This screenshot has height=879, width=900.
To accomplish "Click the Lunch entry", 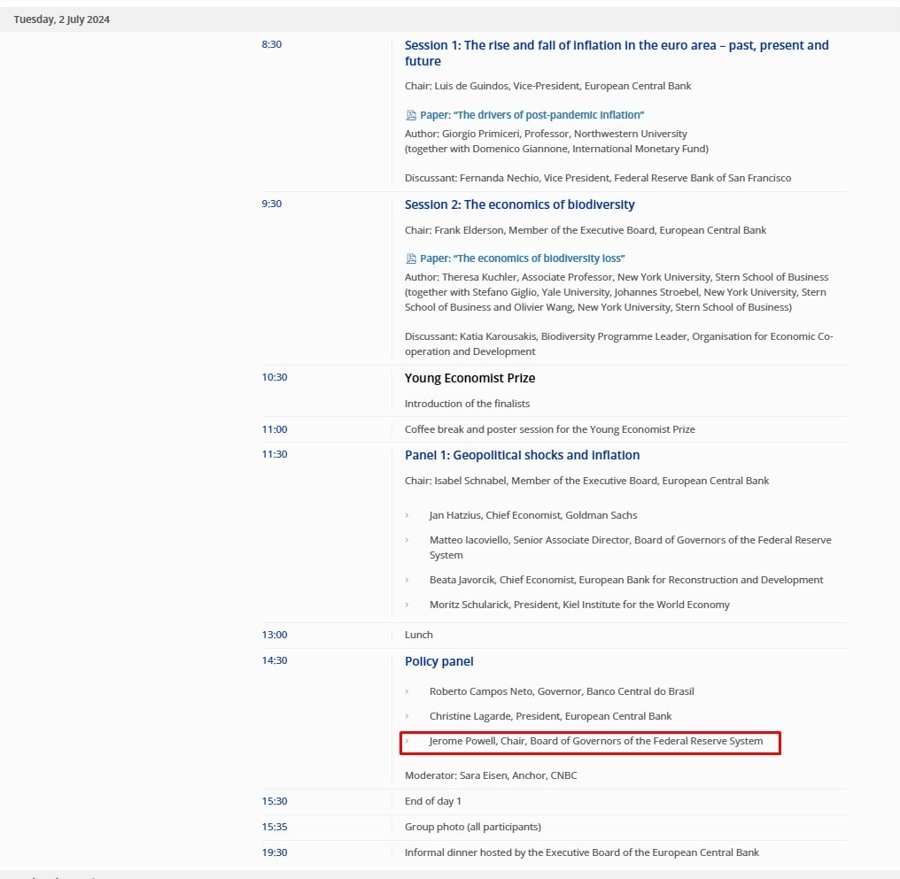I will [x=419, y=635].
